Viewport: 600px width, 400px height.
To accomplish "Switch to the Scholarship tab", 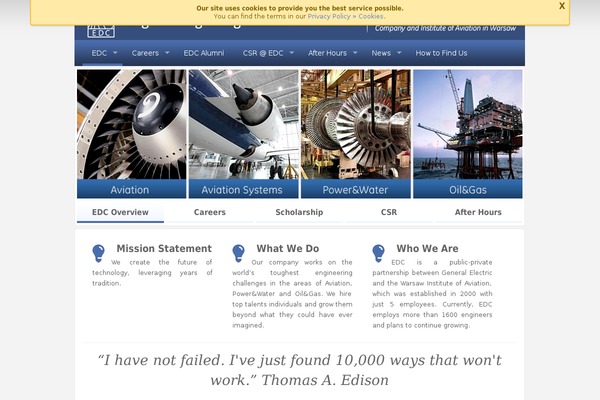I will point(299,212).
